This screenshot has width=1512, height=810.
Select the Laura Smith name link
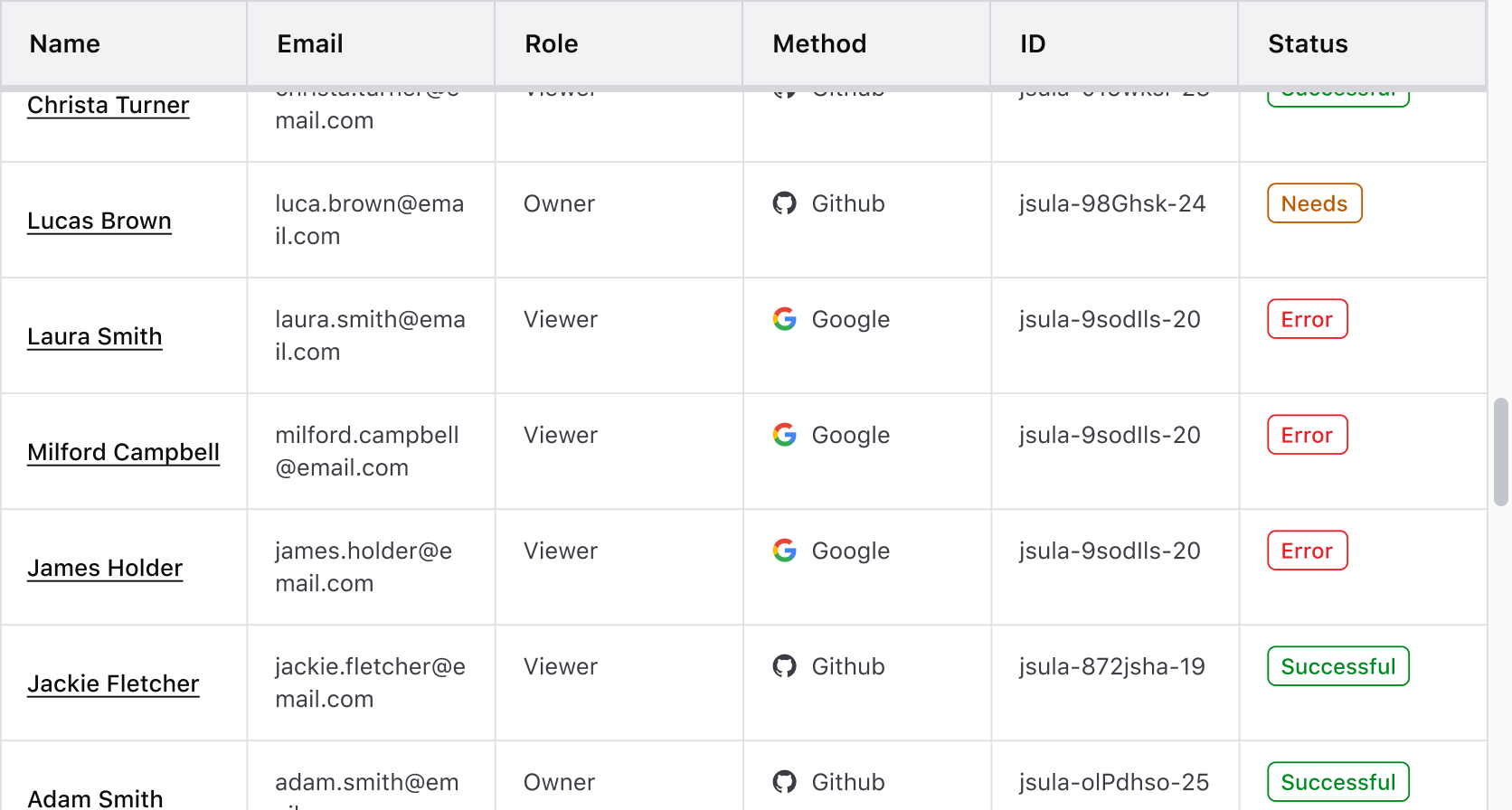94,337
